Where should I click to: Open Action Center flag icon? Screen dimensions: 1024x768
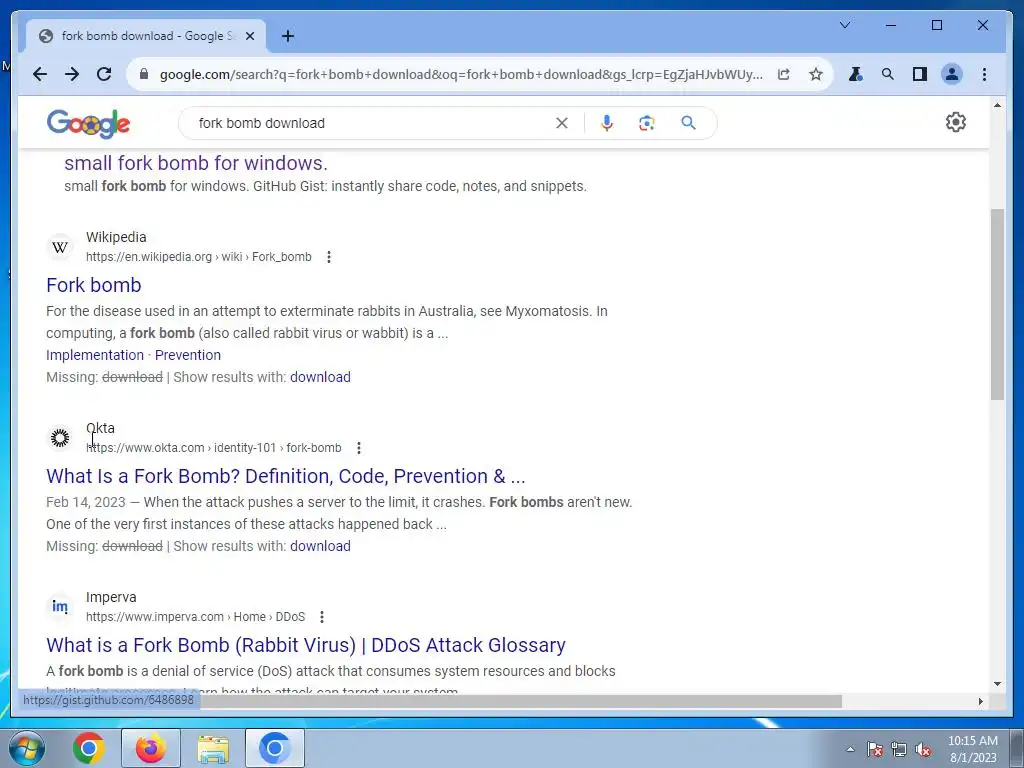click(x=874, y=750)
